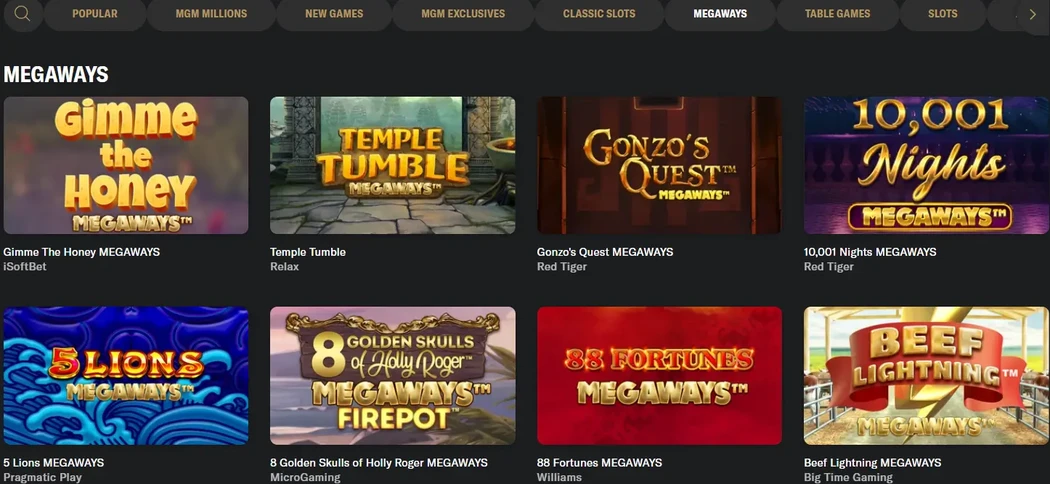1050x484 pixels.
Task: Open the Slots tab
Action: pyautogui.click(x=942, y=13)
